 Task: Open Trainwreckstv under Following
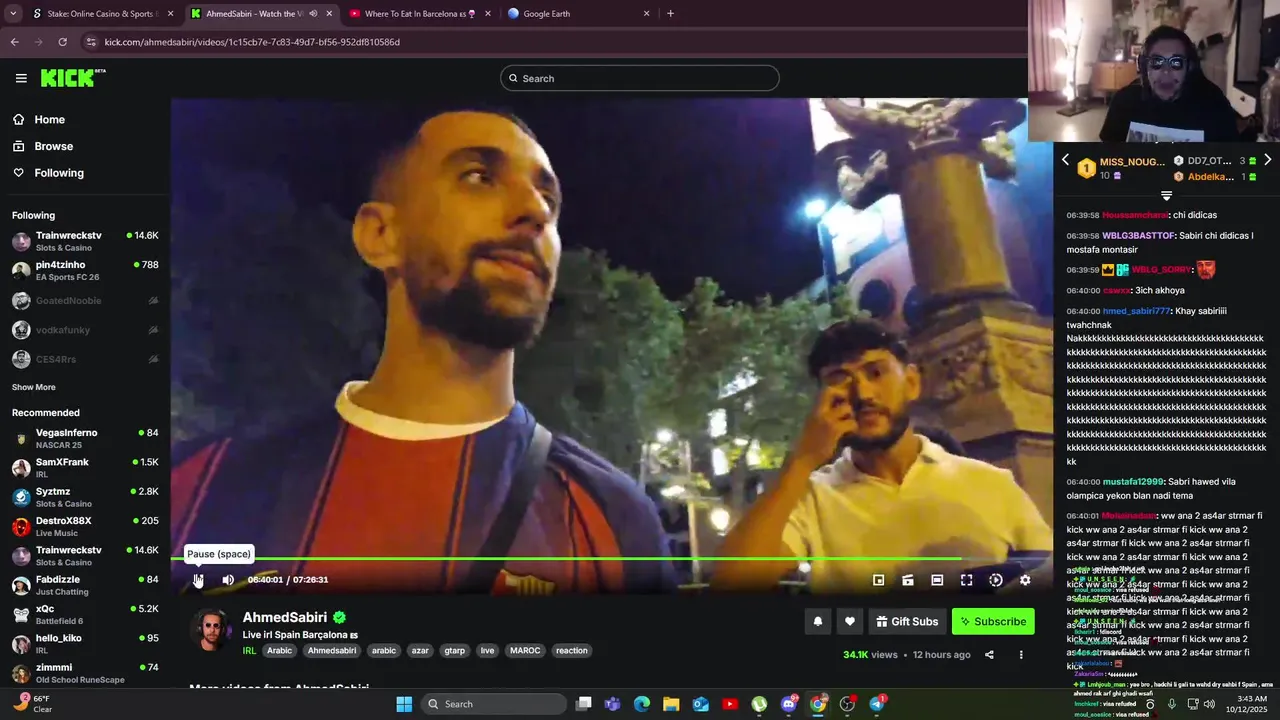(85, 241)
